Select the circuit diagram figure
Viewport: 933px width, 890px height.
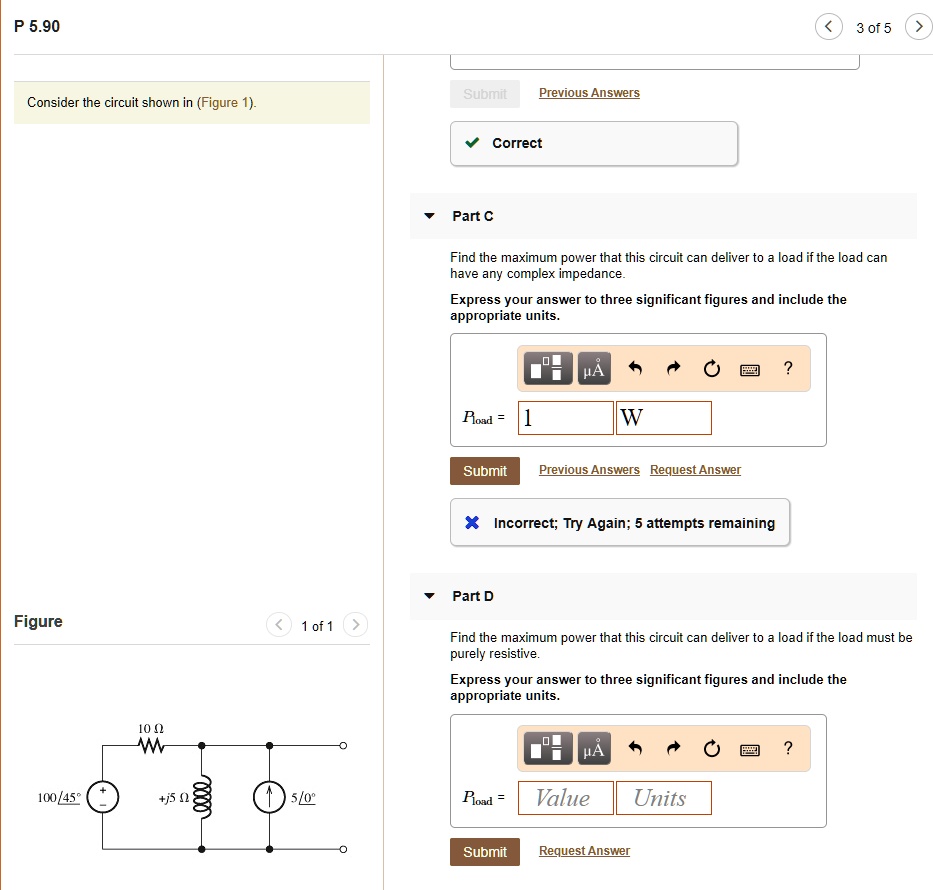(192, 788)
